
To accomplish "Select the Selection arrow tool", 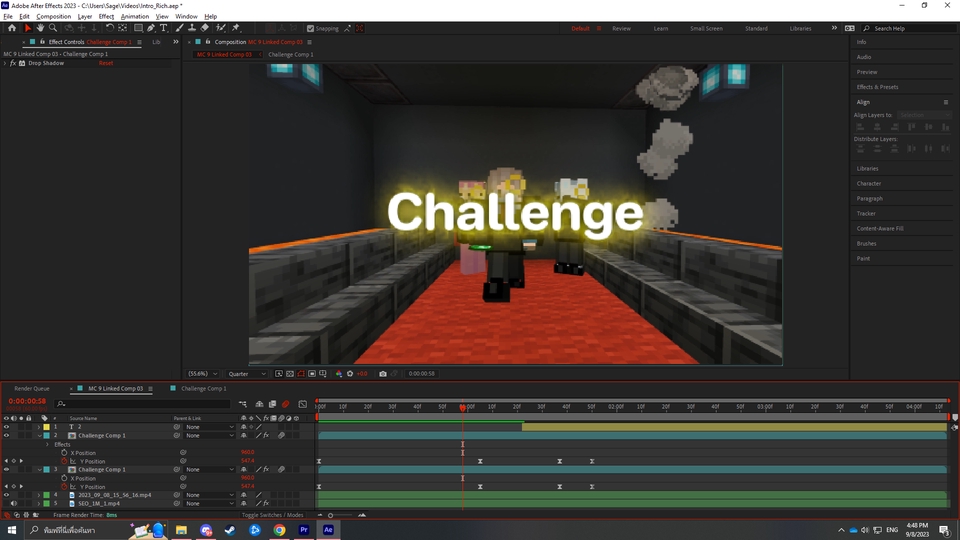I will [x=28, y=28].
